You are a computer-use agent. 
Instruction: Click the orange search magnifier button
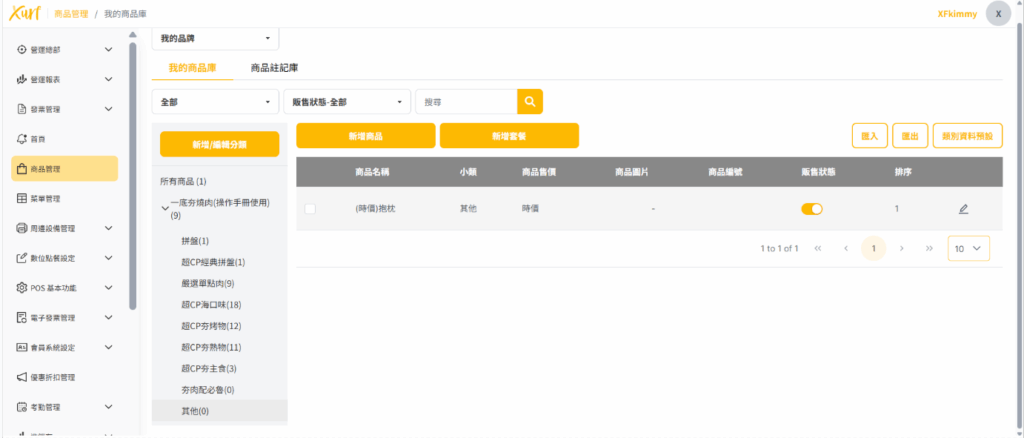[530, 102]
